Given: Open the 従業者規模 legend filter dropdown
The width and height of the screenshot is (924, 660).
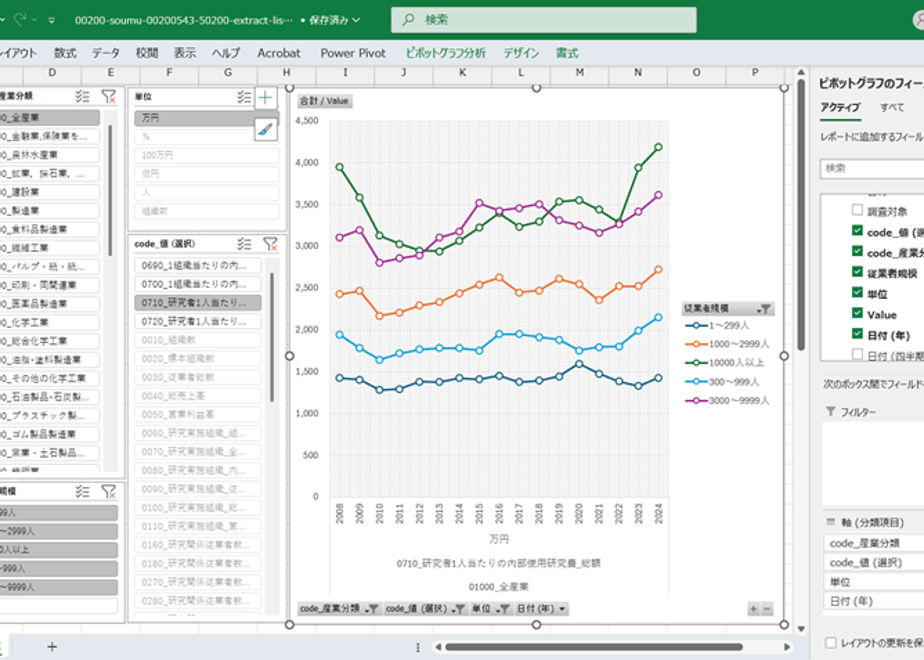Looking at the screenshot, I should [764, 309].
